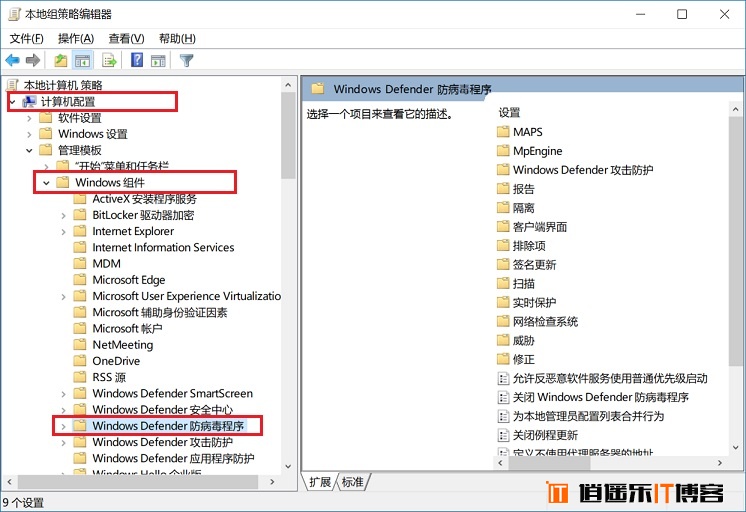Open the 签名更新 folder
This screenshot has height=512, width=746.
tap(527, 265)
